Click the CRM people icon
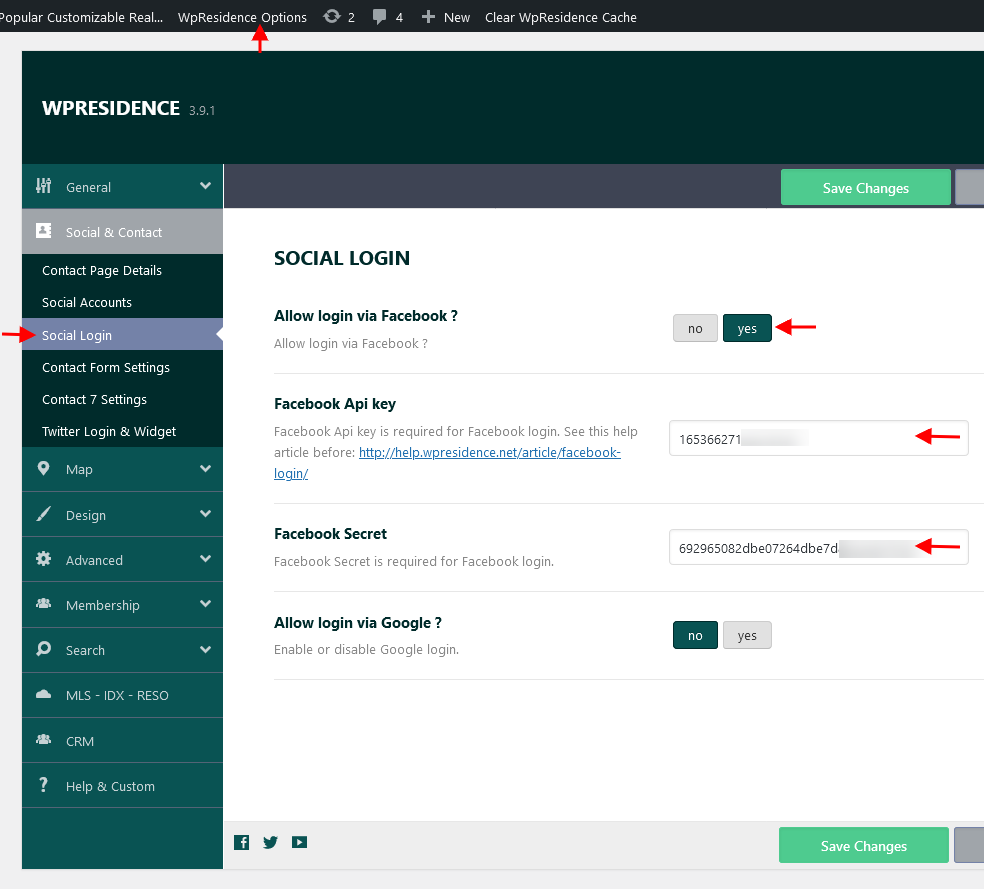This screenshot has width=984, height=889. (43, 740)
